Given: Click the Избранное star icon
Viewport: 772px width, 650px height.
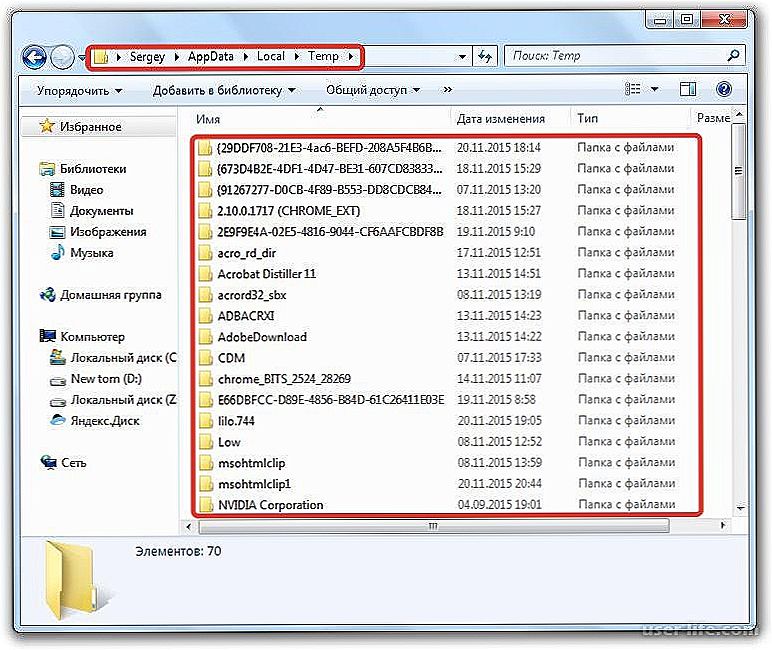Looking at the screenshot, I should click(47, 126).
